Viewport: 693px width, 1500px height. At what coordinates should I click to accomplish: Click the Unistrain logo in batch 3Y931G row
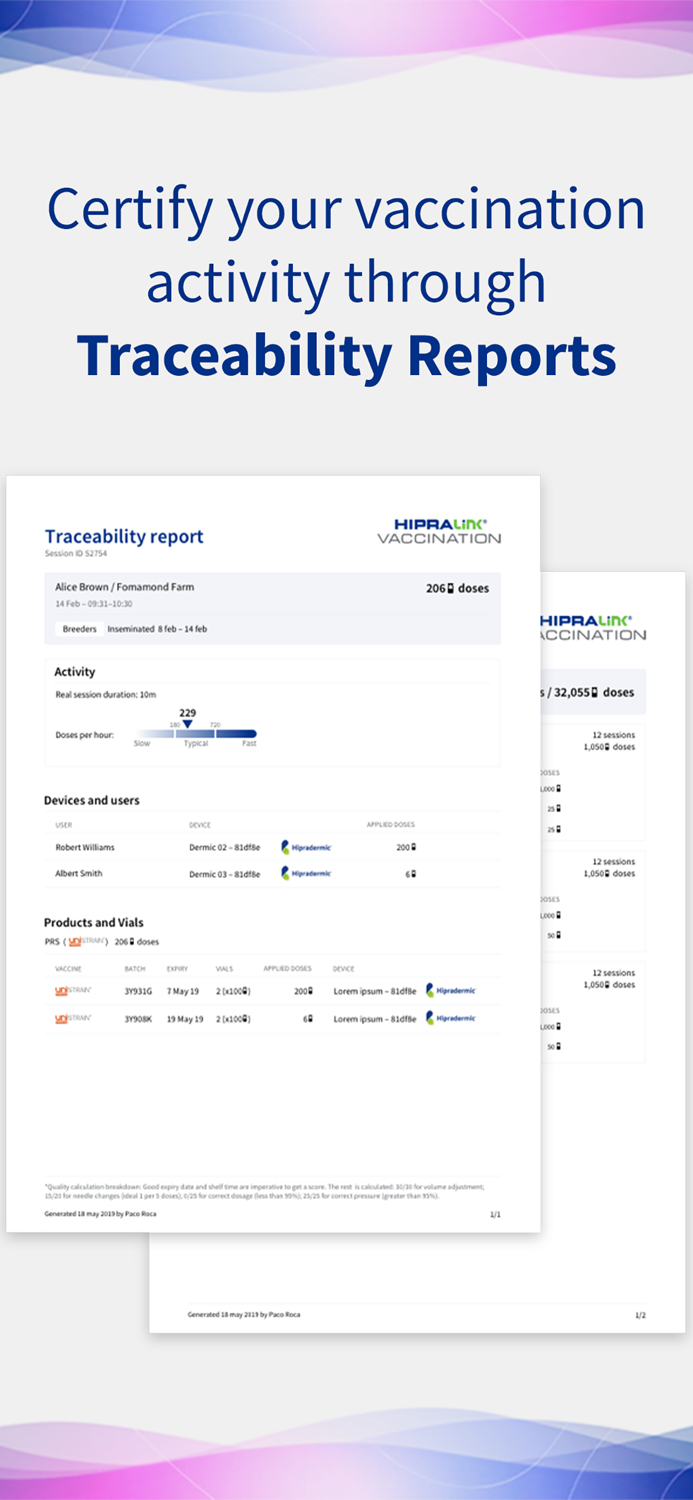tap(73, 991)
